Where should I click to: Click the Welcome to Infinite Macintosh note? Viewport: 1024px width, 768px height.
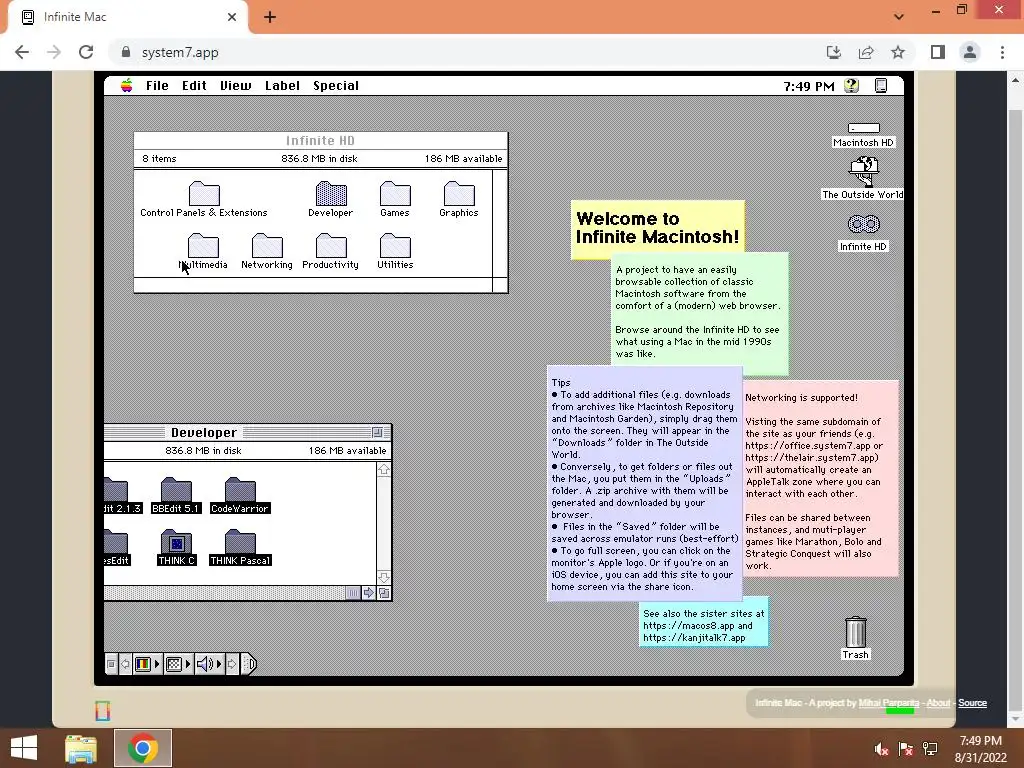click(x=658, y=229)
